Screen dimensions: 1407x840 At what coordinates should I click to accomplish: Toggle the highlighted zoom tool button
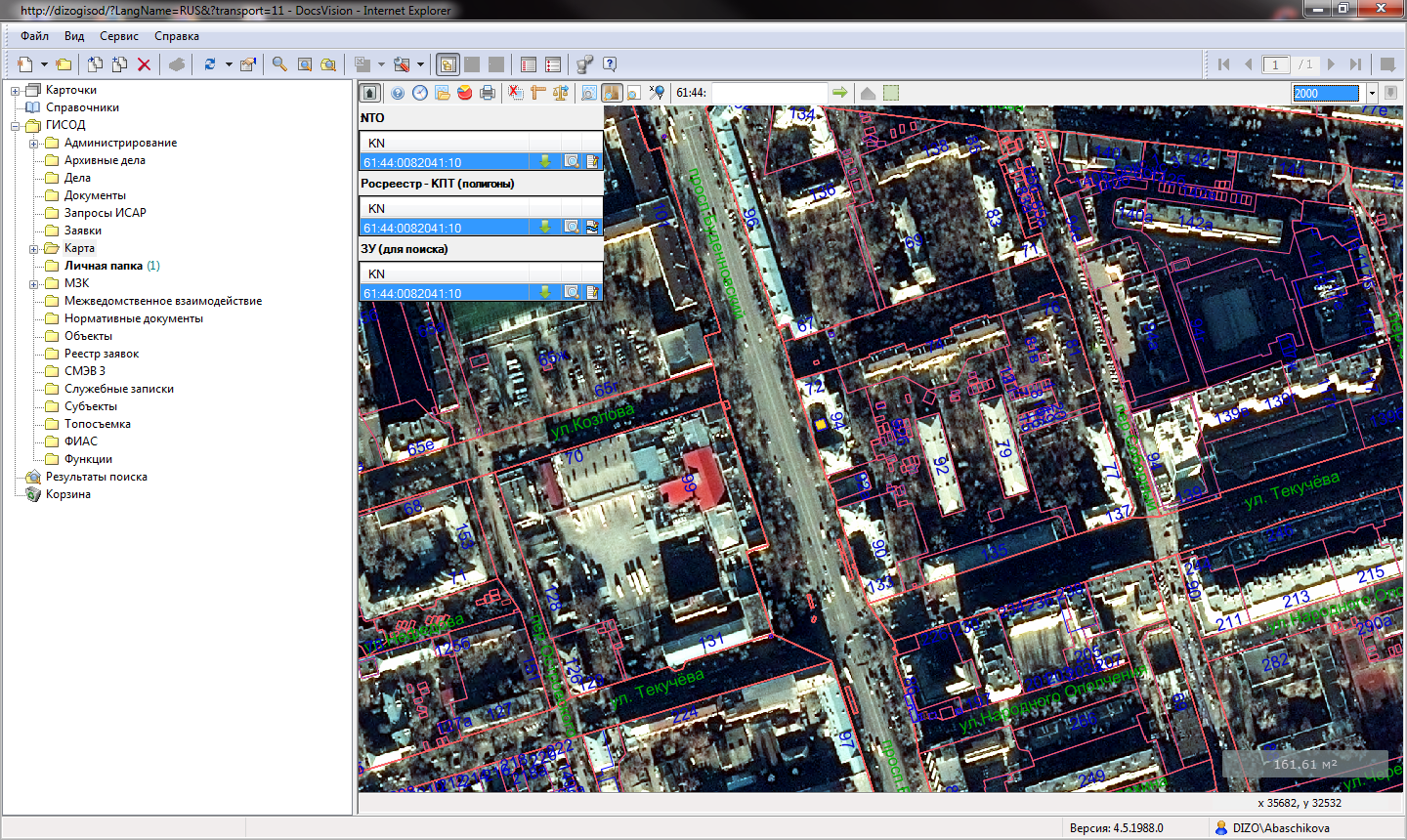[x=612, y=93]
